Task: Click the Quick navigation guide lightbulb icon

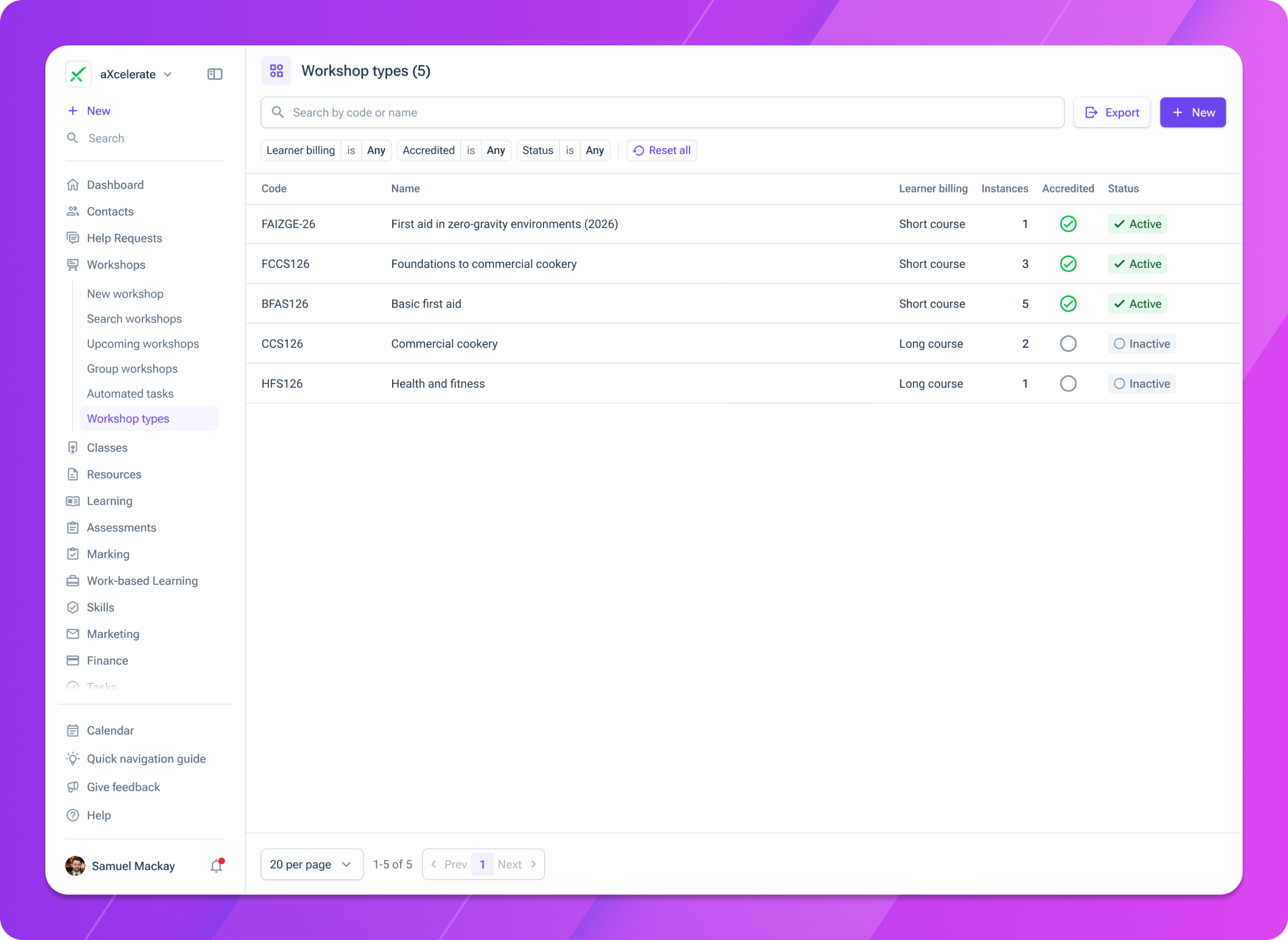Action: 73,759
